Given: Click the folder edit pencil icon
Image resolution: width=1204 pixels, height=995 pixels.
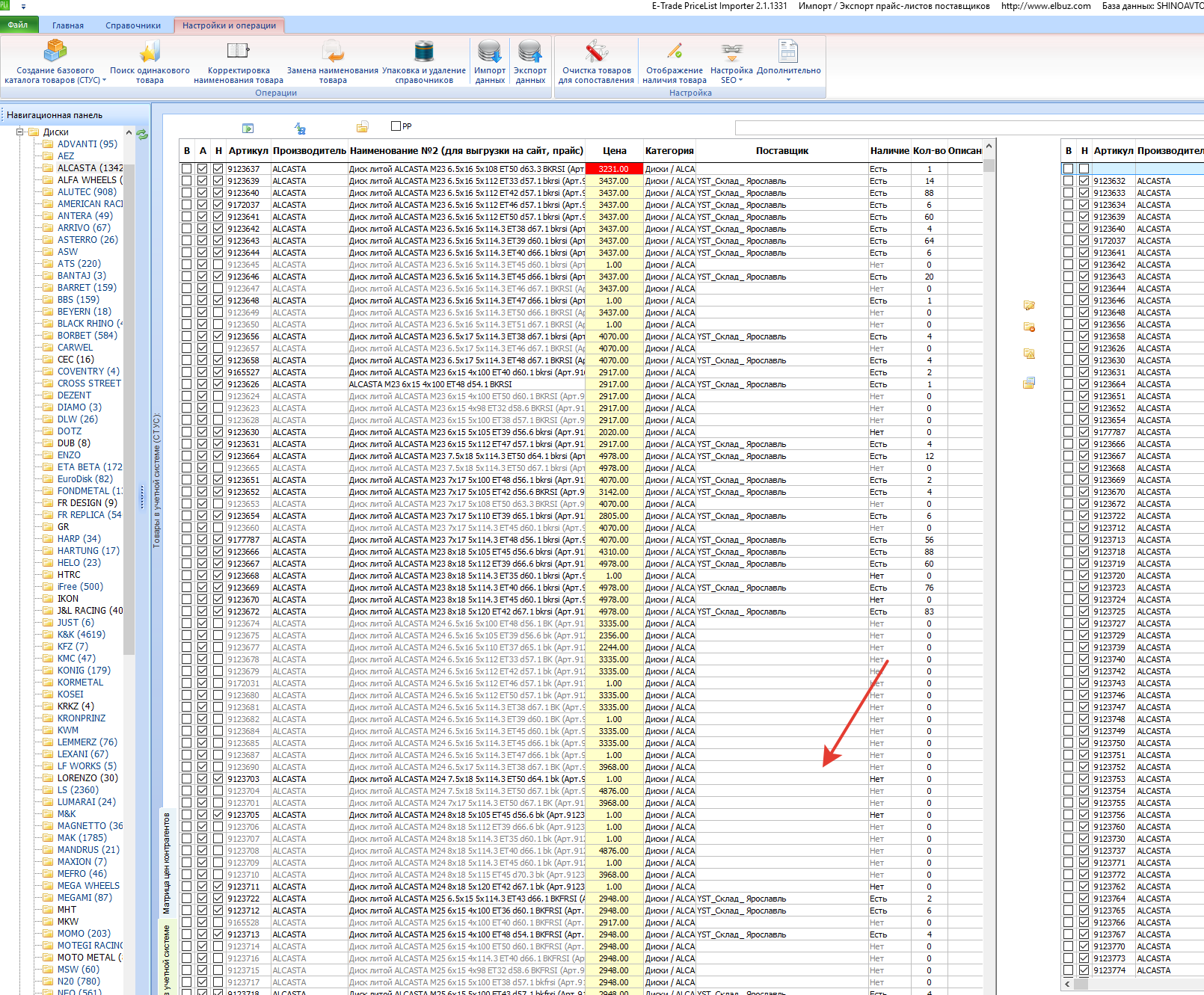Looking at the screenshot, I should point(1029,305).
